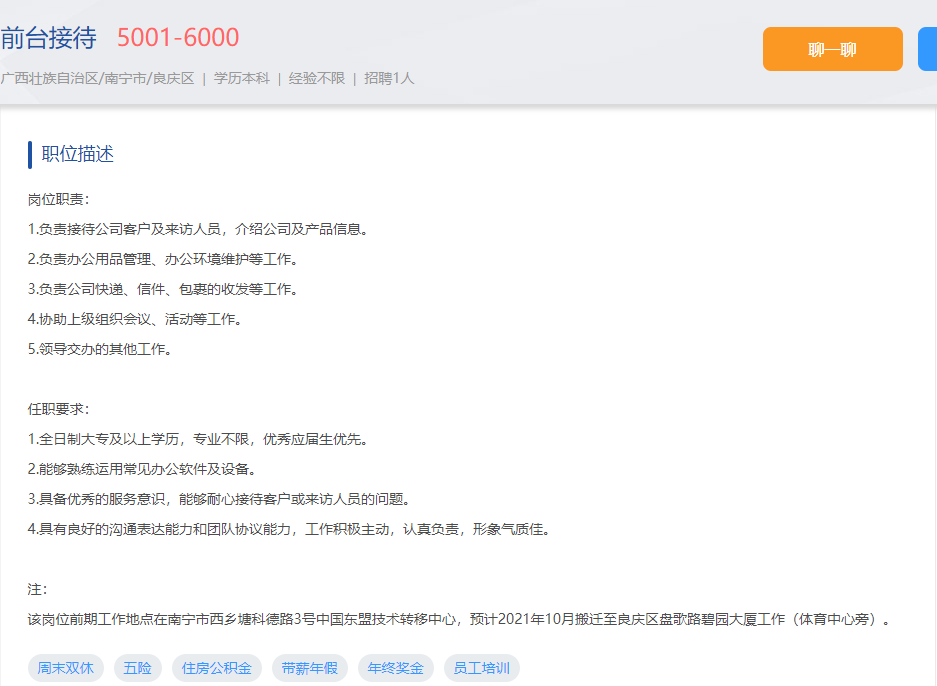Click requirement 4.具有良好的沟通表达能力
The image size is (937, 686).
(x=291, y=529)
